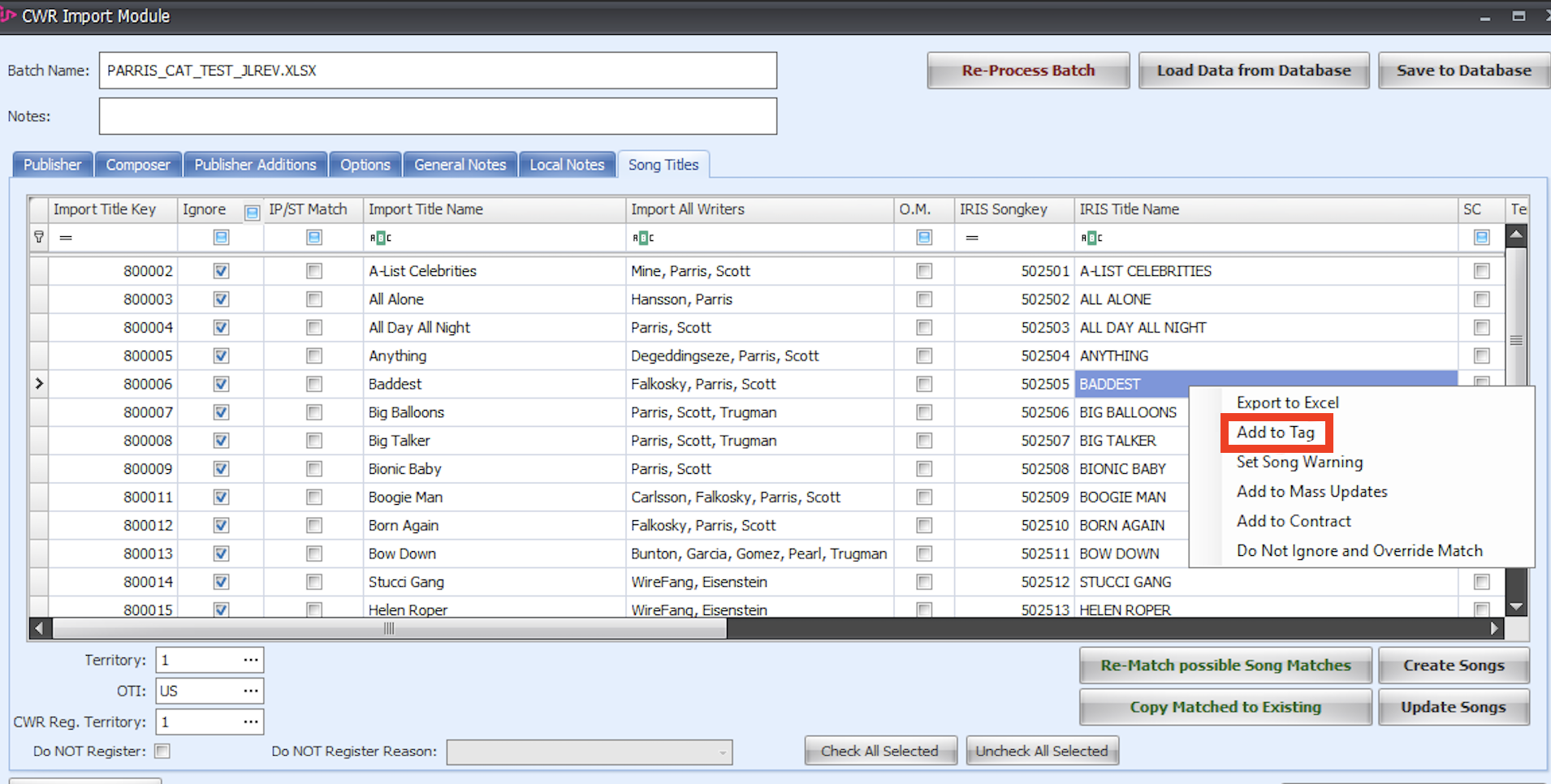Click the equals operator icon for Import Title Key

66,238
